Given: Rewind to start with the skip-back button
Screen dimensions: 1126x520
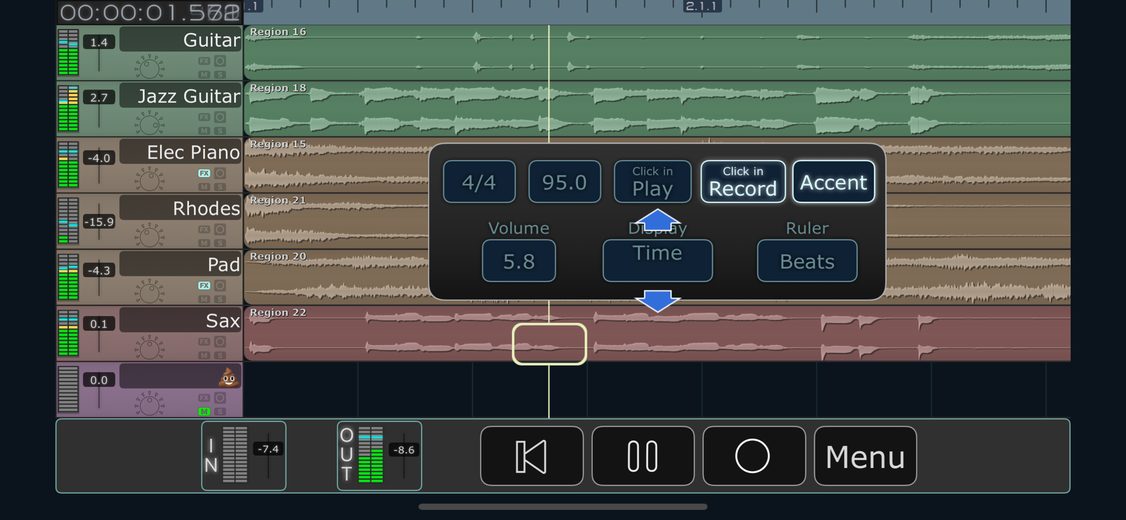Looking at the screenshot, I should pos(531,456).
